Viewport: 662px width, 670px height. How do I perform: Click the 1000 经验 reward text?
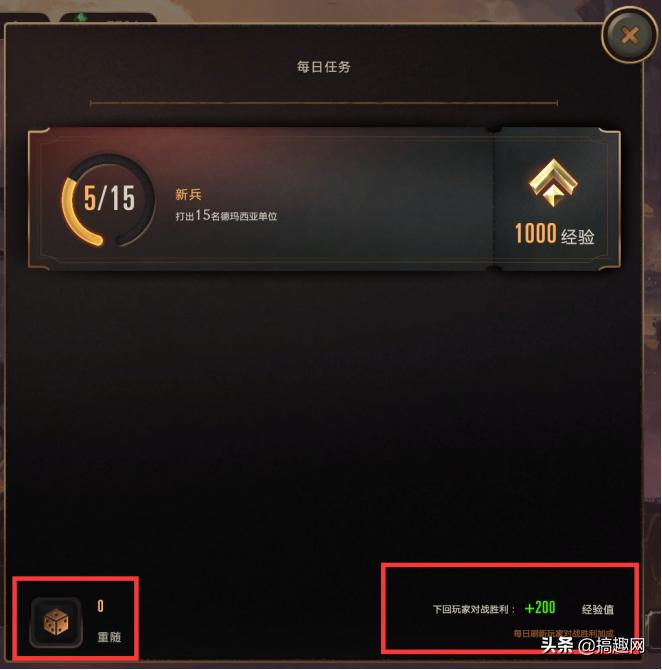click(x=554, y=234)
